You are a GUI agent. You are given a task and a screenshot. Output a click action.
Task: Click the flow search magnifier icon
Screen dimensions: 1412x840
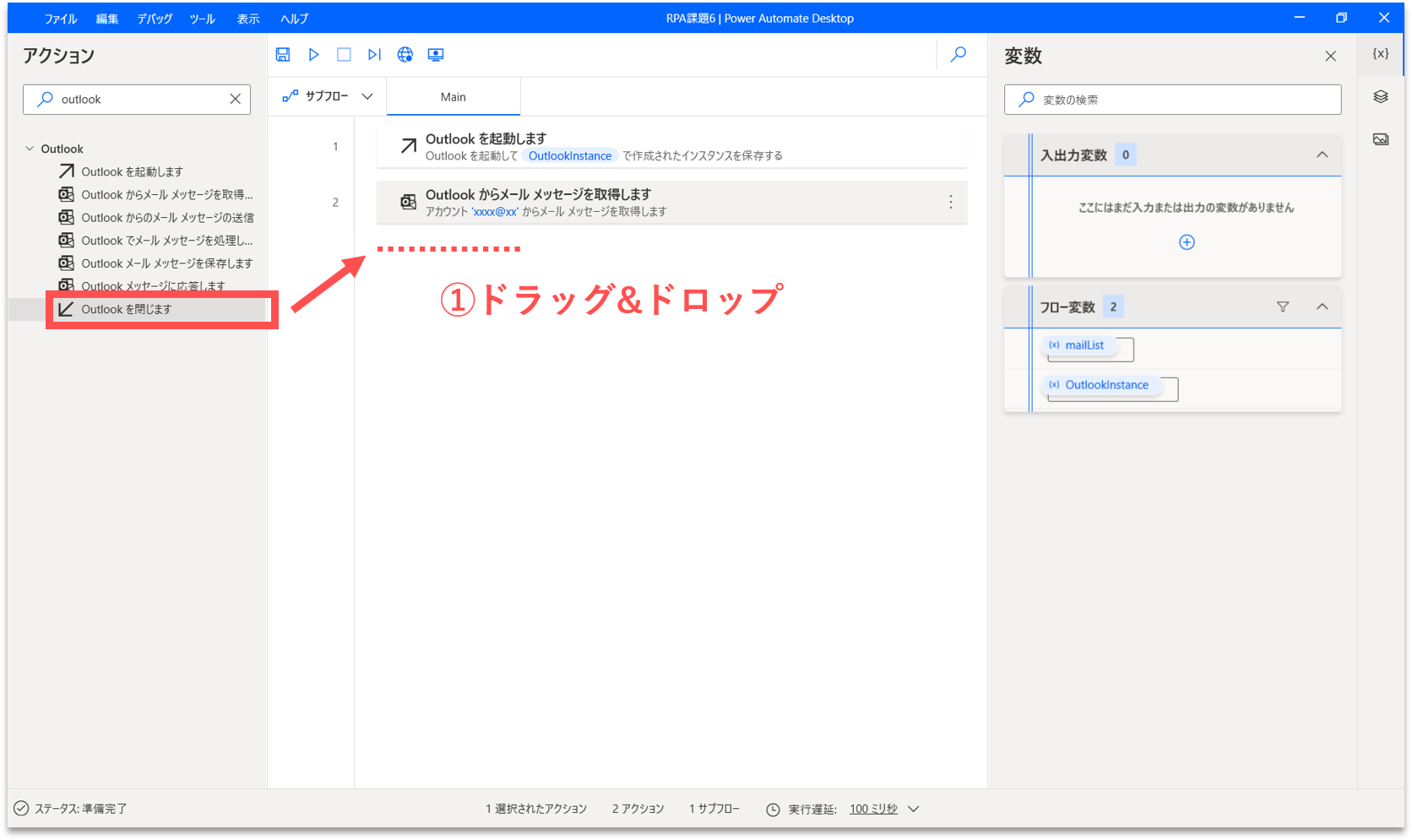pos(959,55)
